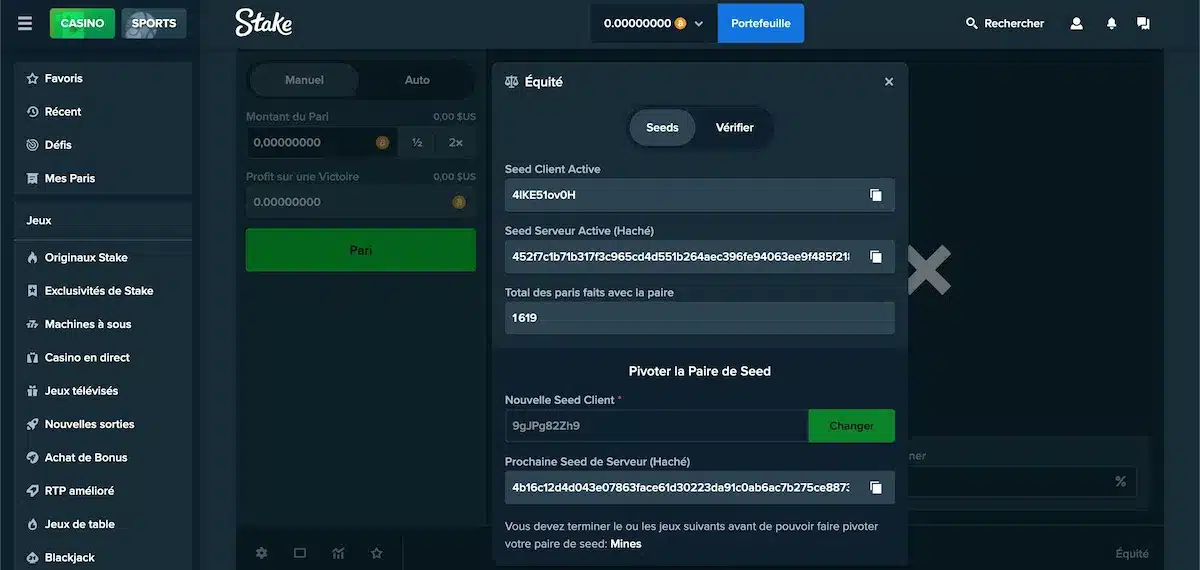The height and width of the screenshot is (570, 1200).
Task: Open the chat bubble icon
Action: [x=1144, y=23]
